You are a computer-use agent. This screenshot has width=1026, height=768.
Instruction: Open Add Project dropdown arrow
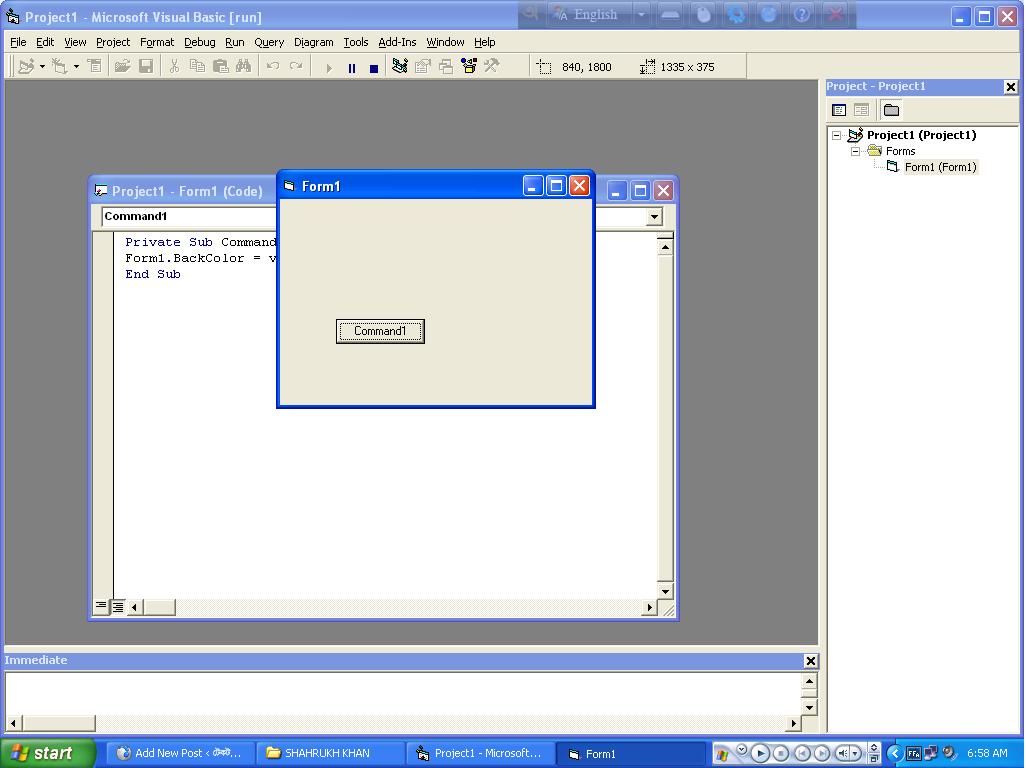(43, 66)
